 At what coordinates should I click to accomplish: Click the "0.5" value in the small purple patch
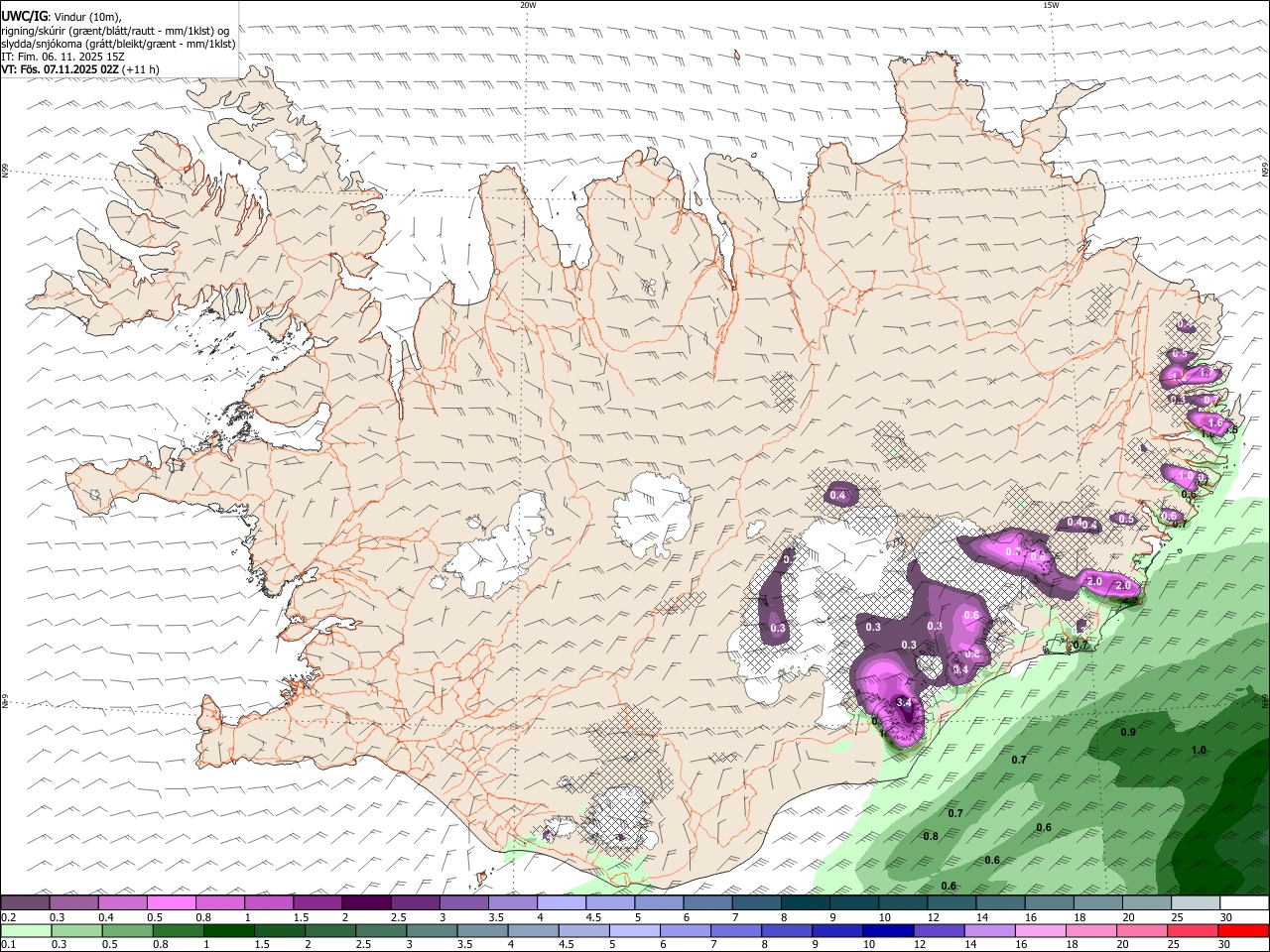(x=1126, y=519)
